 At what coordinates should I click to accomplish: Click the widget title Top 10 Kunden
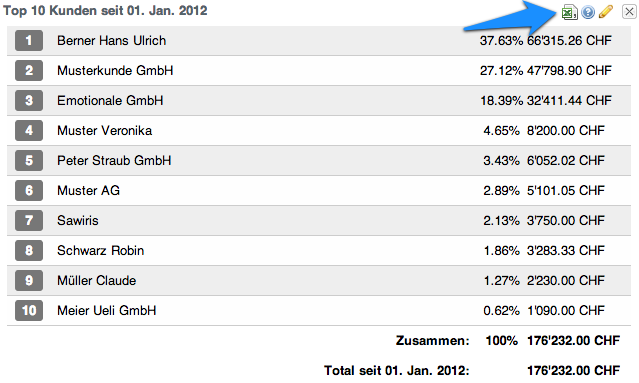(50, 11)
